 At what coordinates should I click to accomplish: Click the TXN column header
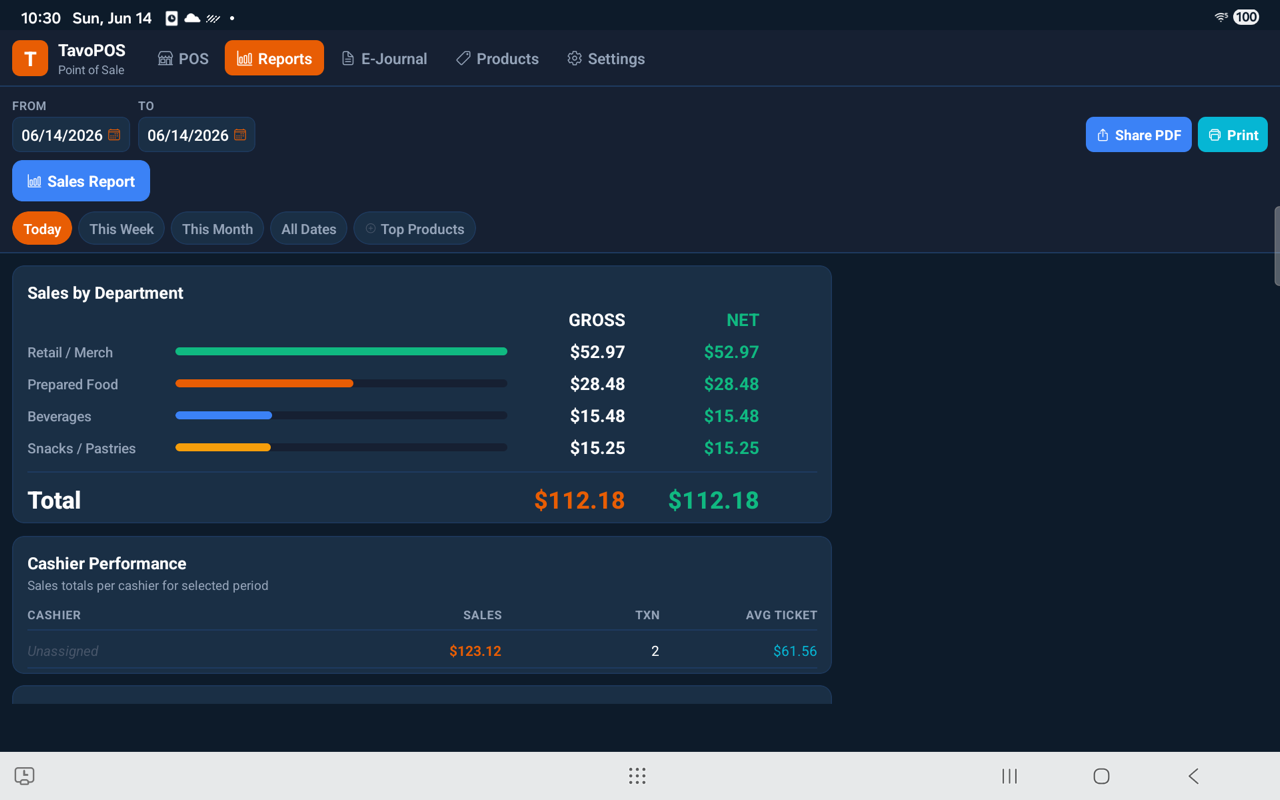pyautogui.click(x=647, y=615)
